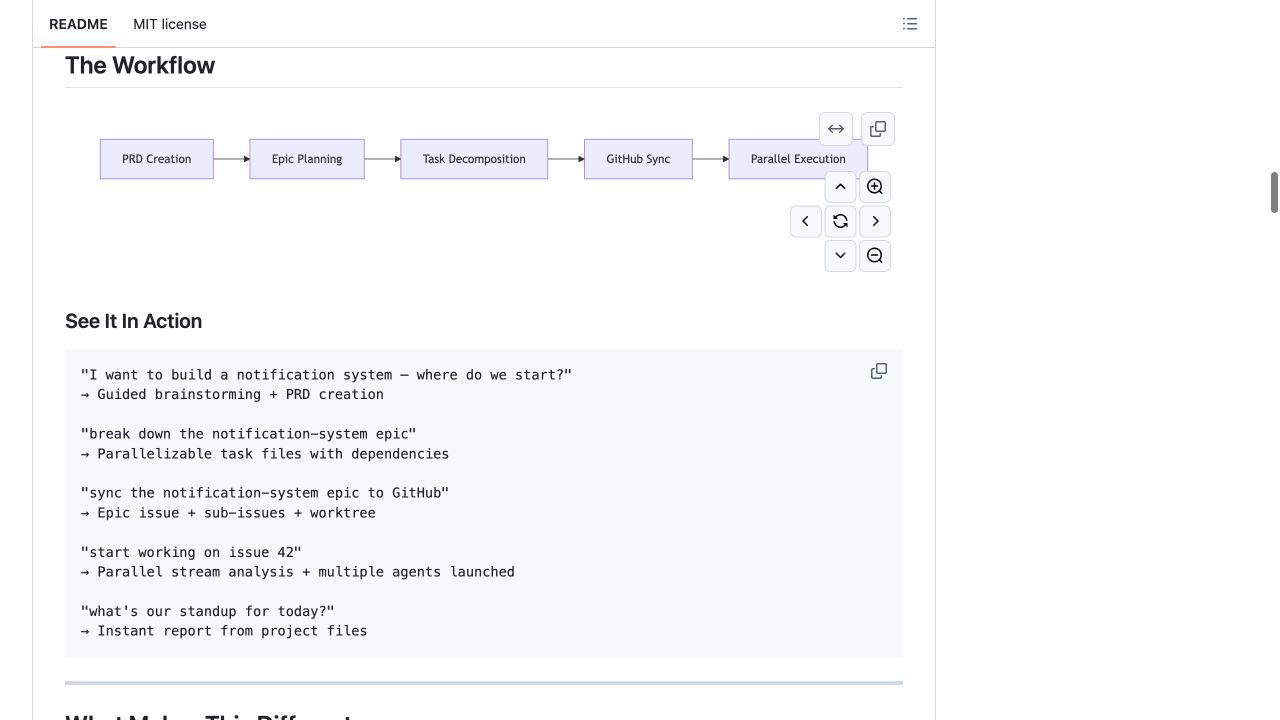Click "Parallel stream analysis + multiple agents launched"
Image resolution: width=1280 pixels, height=720 pixels.
pos(298,572)
